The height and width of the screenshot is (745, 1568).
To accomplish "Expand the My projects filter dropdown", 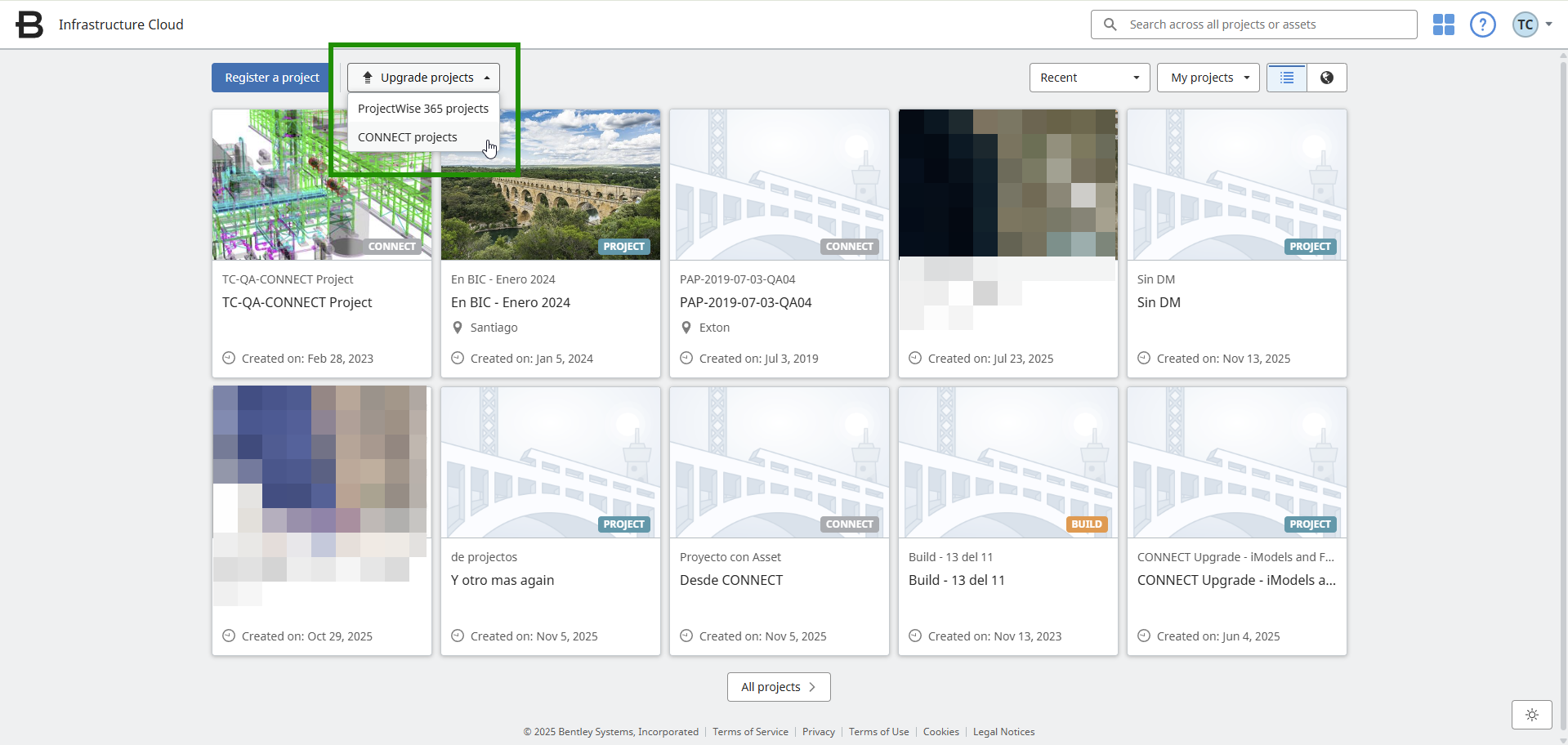I will 1208,78.
